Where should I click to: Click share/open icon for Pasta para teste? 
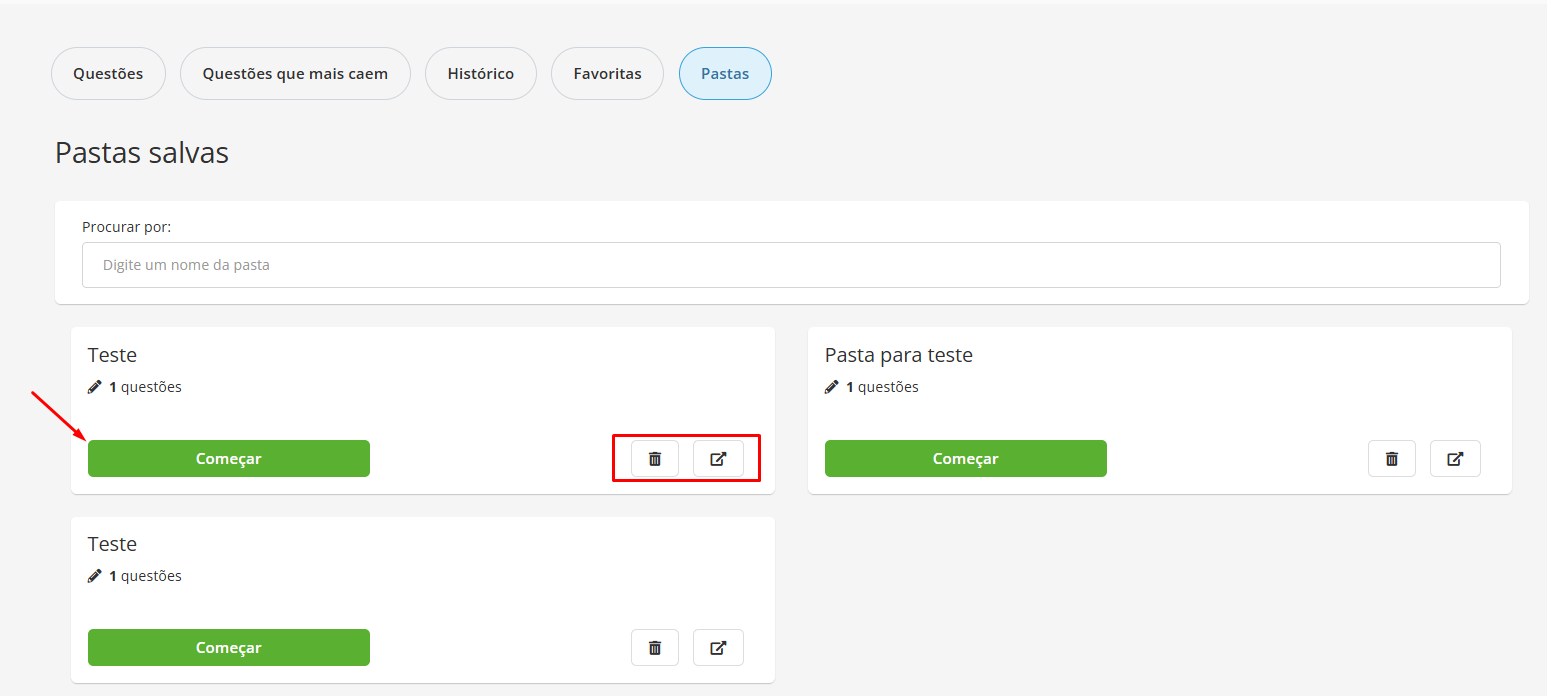1455,459
